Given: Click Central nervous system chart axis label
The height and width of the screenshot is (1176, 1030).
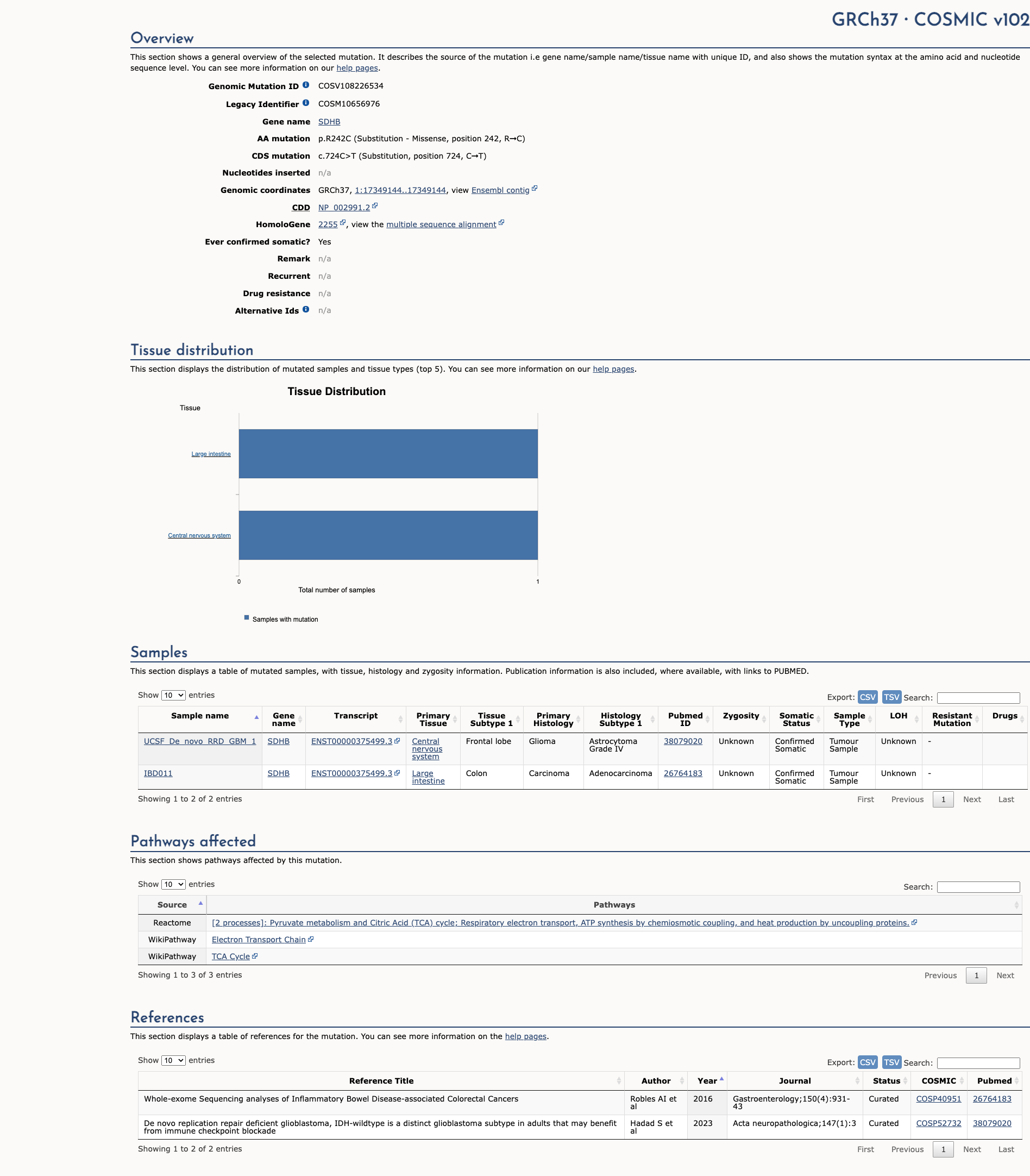Looking at the screenshot, I should [199, 535].
